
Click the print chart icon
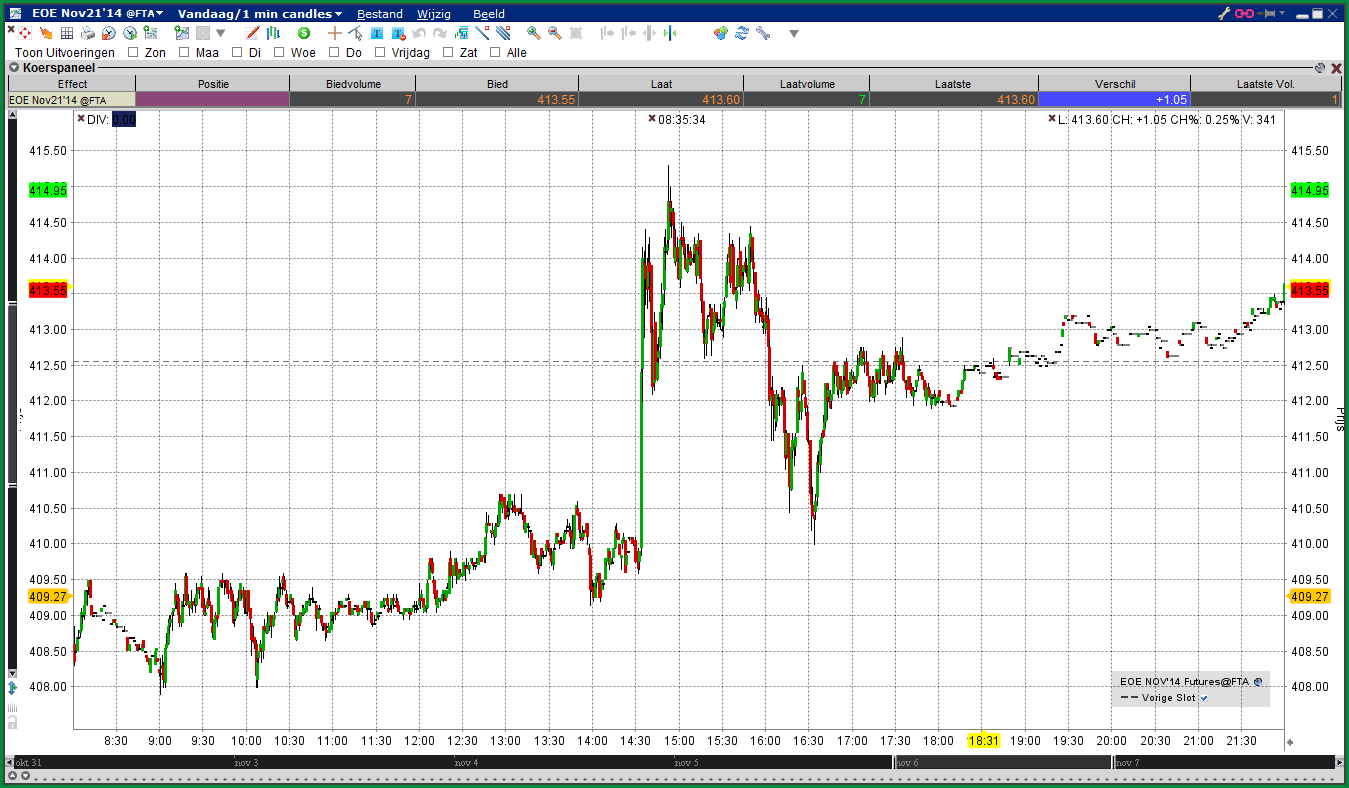pos(88,33)
